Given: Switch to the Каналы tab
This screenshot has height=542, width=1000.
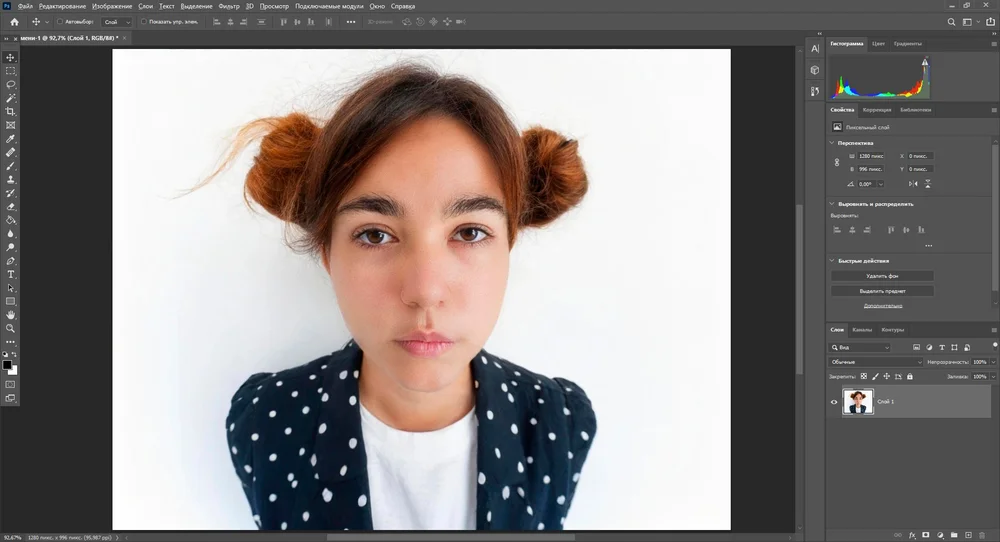Looking at the screenshot, I should tap(862, 330).
